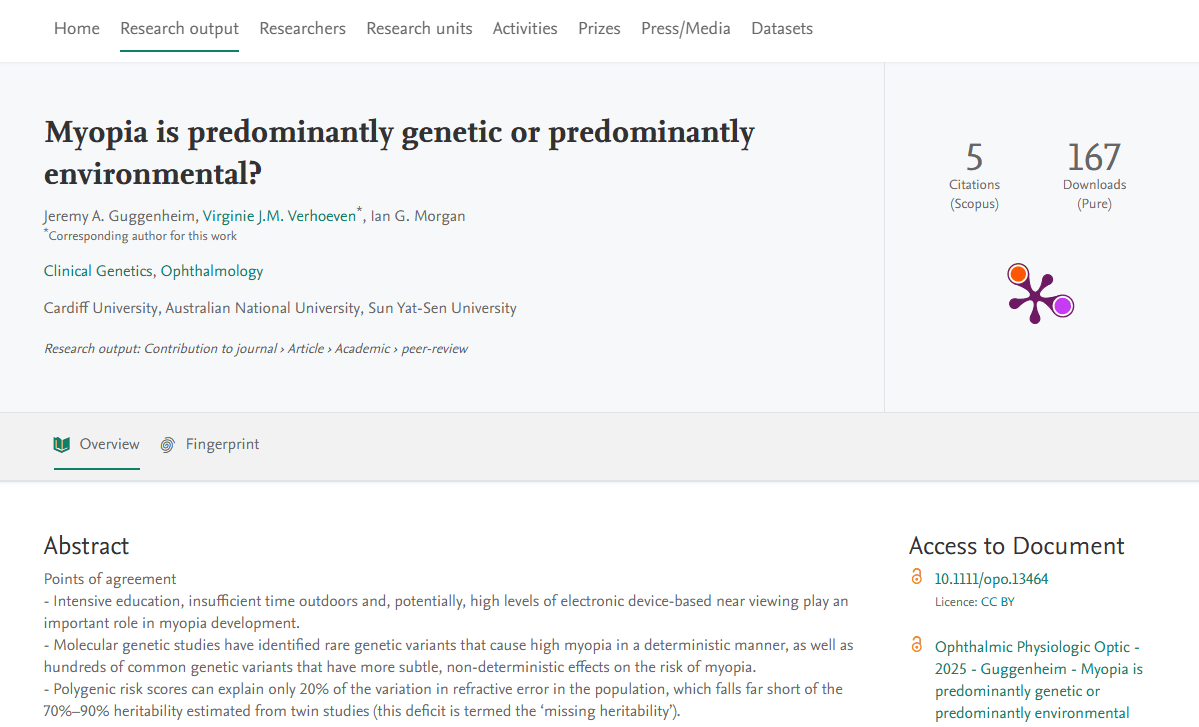Click open access icon beside Ophthalmic Physiologic Optic

917,645
